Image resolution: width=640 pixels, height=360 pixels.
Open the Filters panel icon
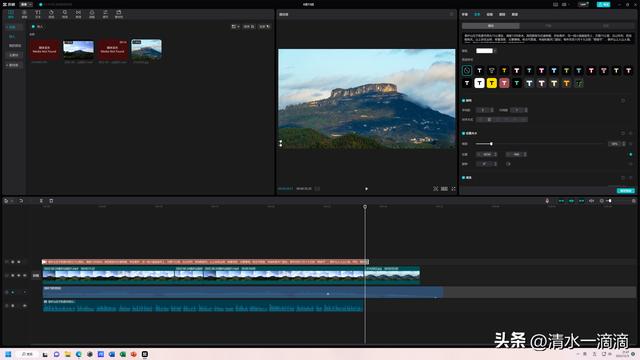point(92,14)
